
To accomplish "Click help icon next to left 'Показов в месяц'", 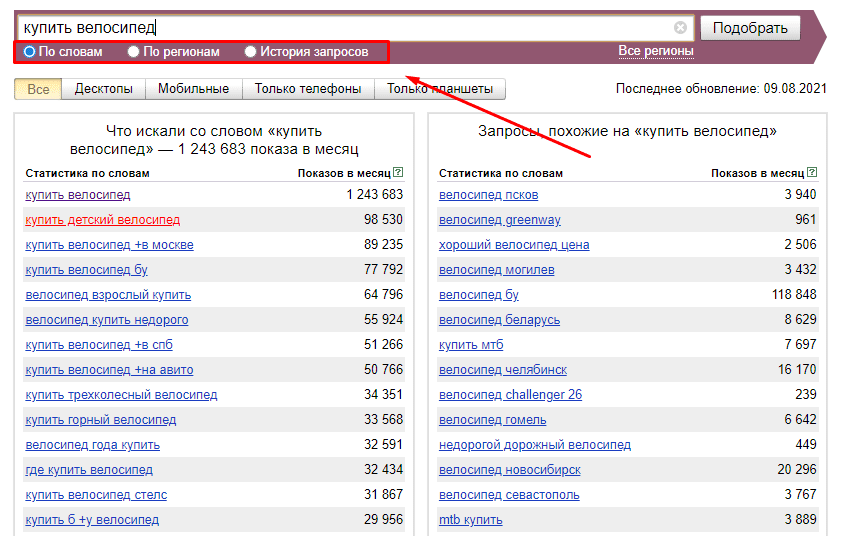I will click(398, 172).
